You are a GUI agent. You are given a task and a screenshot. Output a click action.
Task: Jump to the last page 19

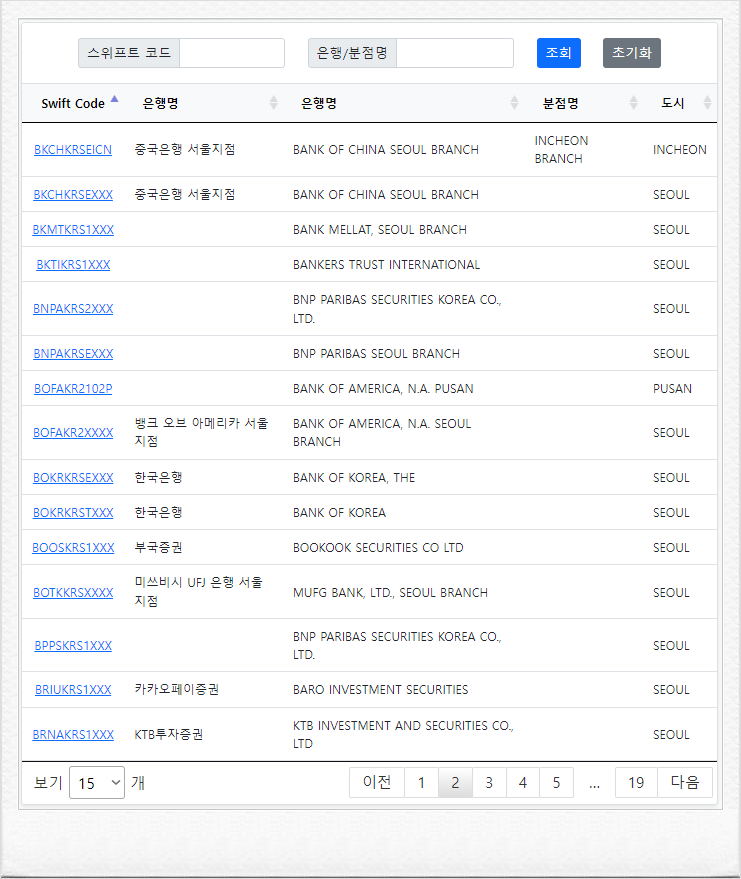point(636,782)
